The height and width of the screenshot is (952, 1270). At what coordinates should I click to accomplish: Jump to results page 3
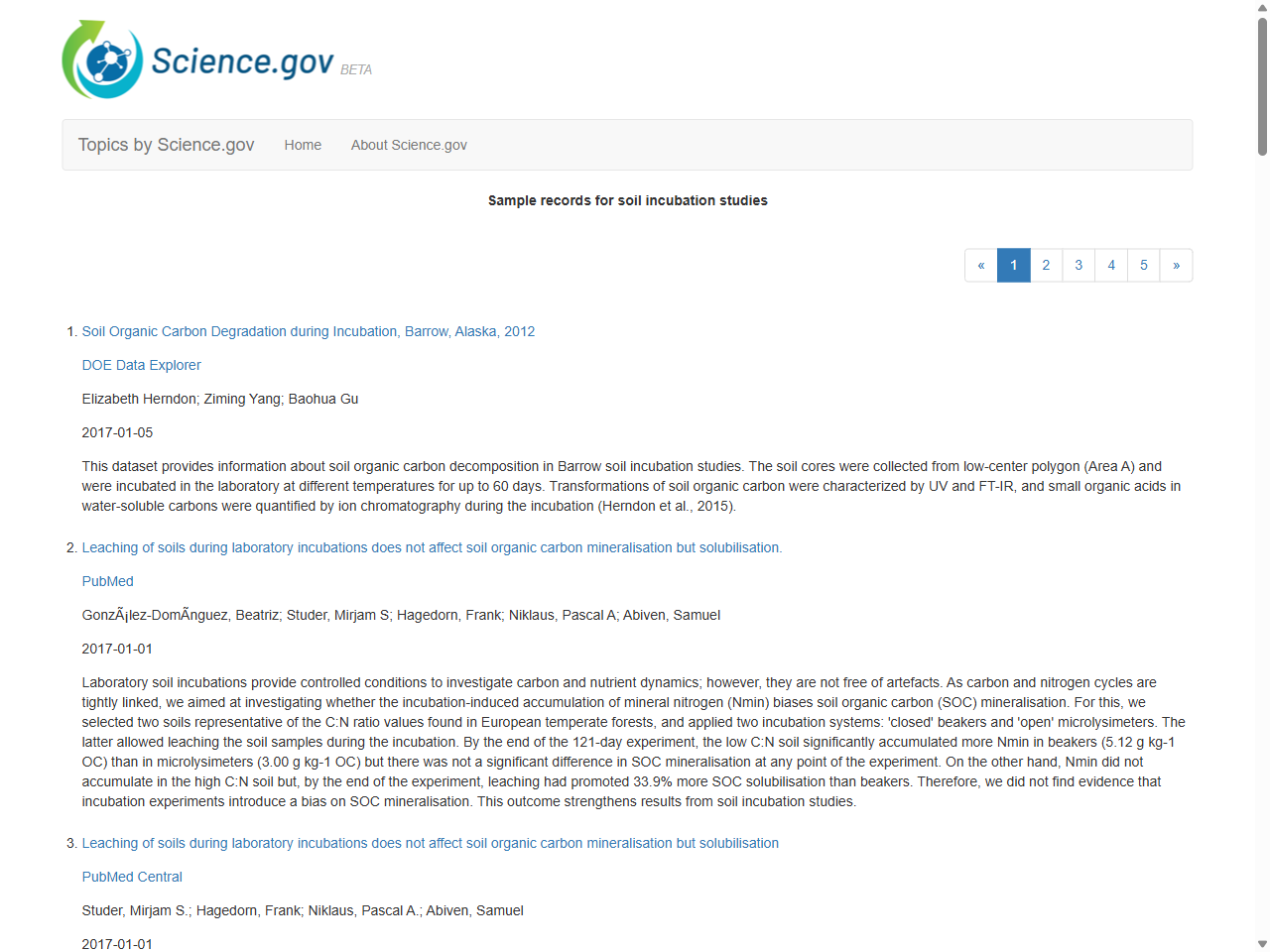pos(1079,265)
